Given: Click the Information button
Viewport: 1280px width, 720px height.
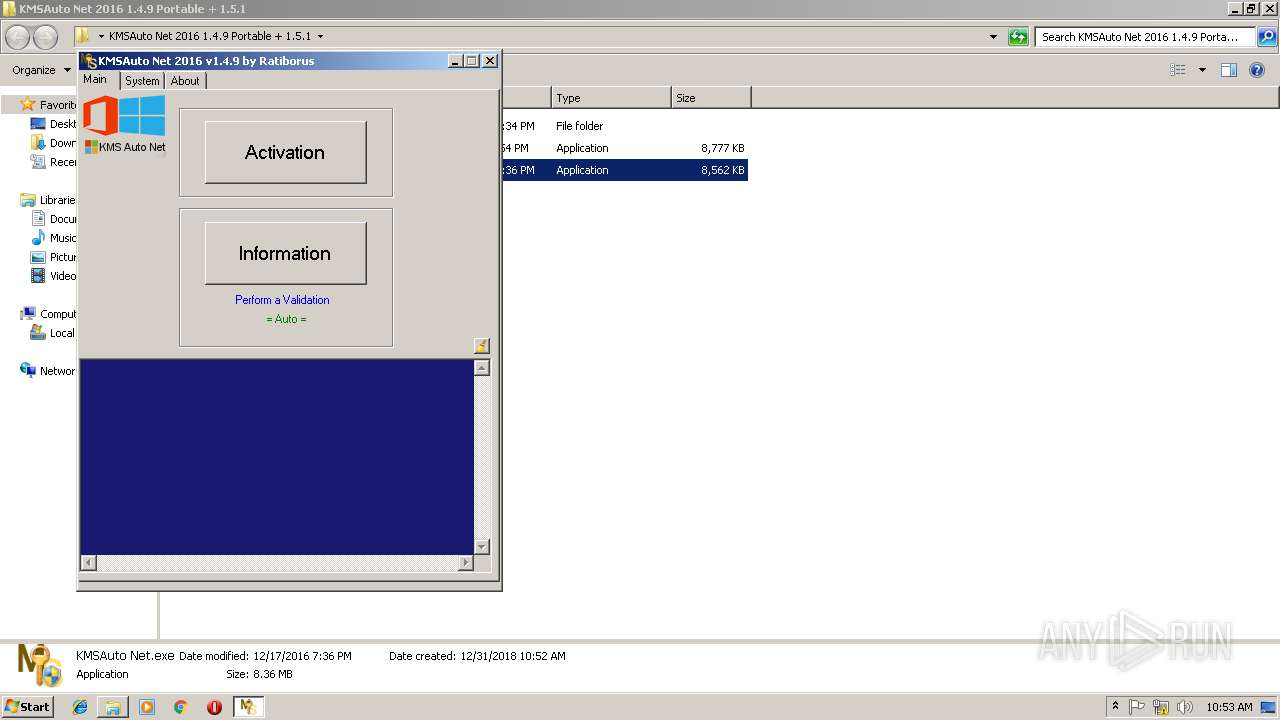Looking at the screenshot, I should click(x=285, y=253).
